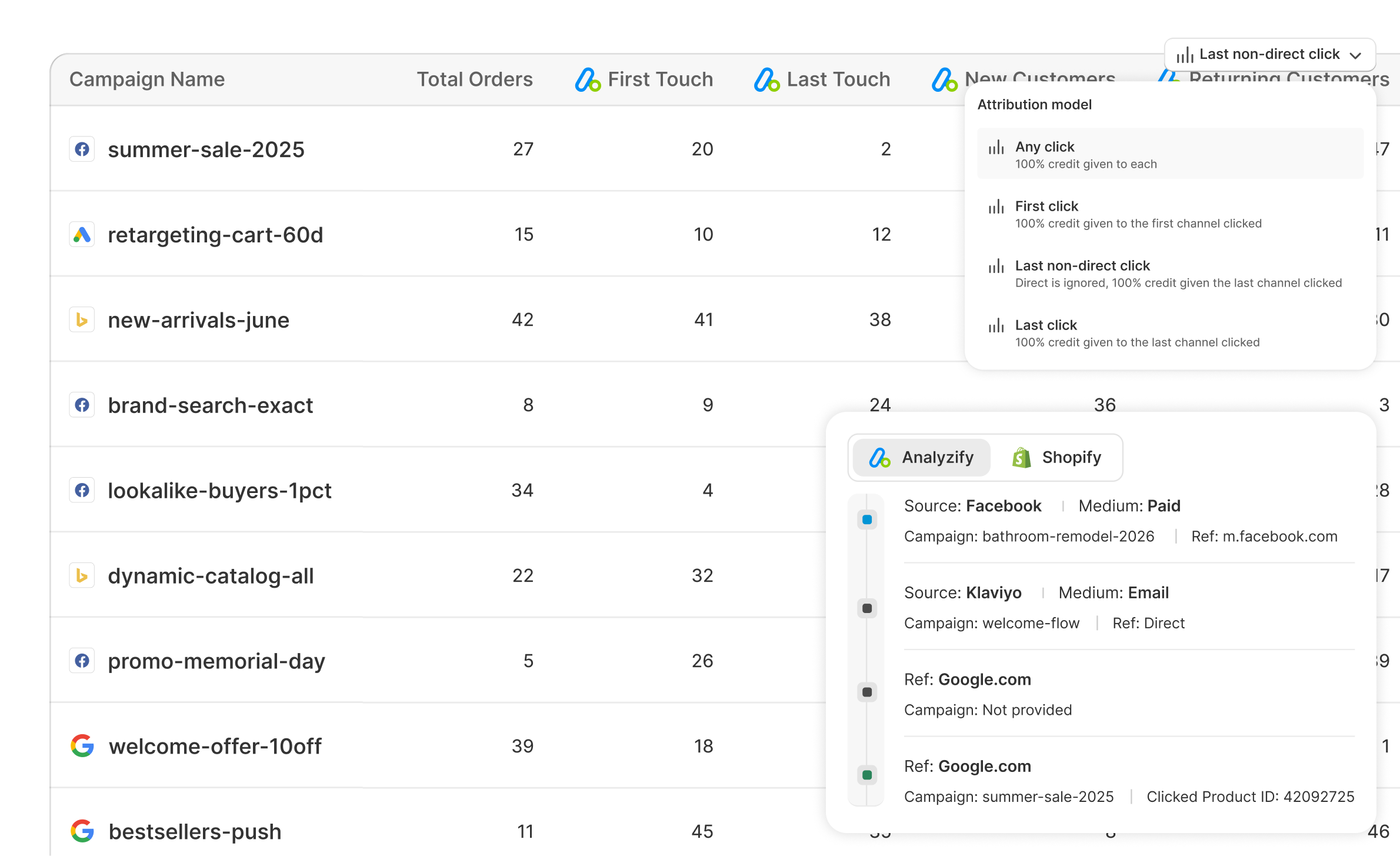Click Bing icon beside new-arrivals-june

82,320
